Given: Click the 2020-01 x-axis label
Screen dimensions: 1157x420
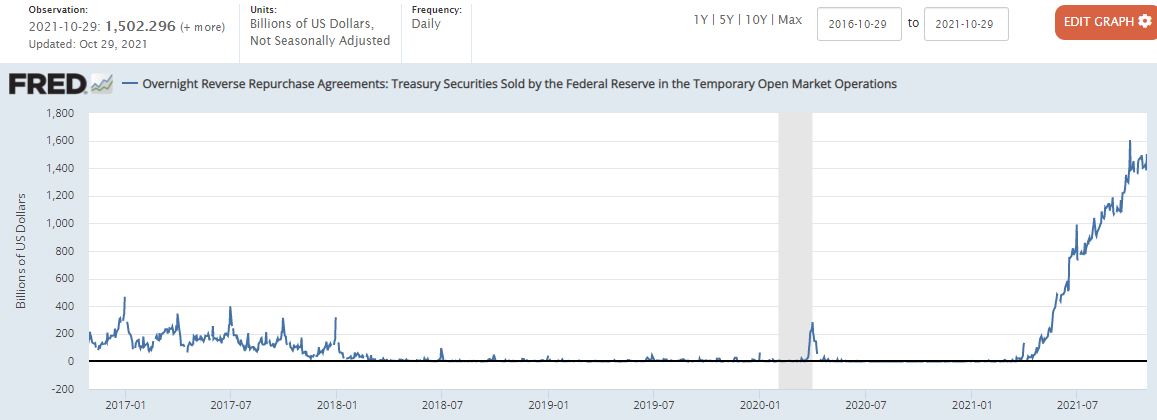Looking at the screenshot, I should (759, 406).
